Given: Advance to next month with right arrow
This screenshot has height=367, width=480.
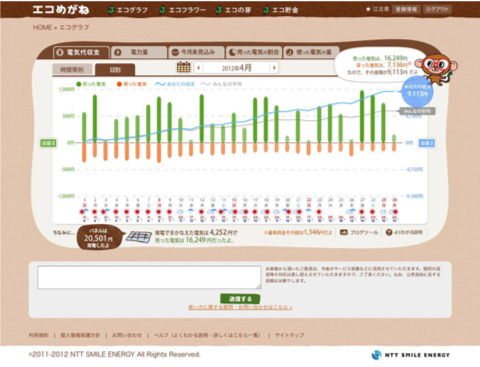Looking at the screenshot, I should [274, 68].
